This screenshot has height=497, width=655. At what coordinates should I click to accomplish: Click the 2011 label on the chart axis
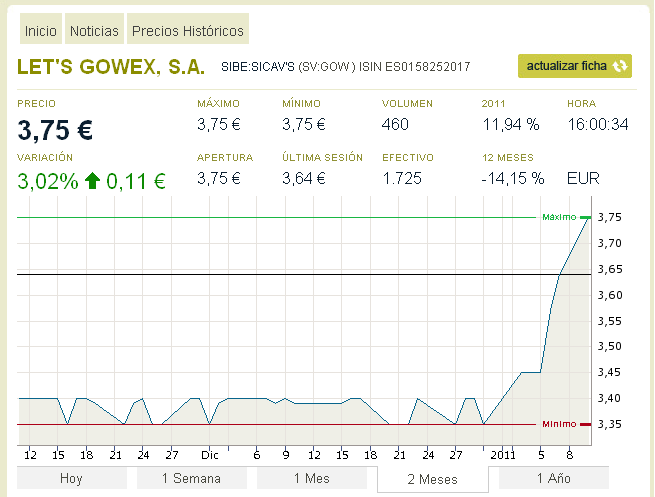[503, 453]
